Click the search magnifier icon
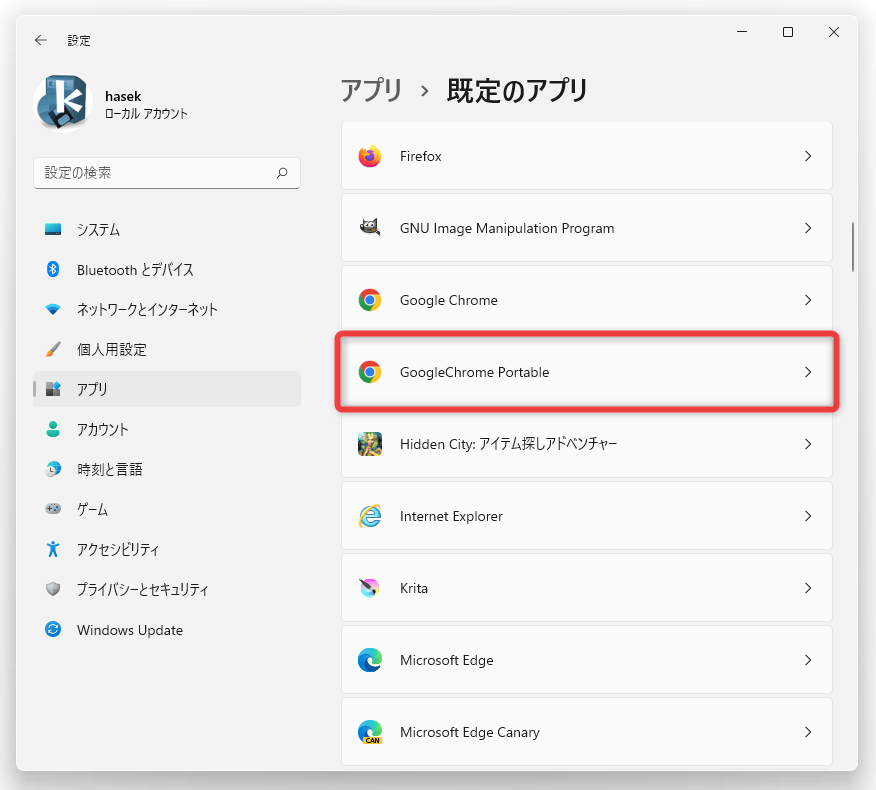The width and height of the screenshot is (876, 790). click(x=282, y=173)
